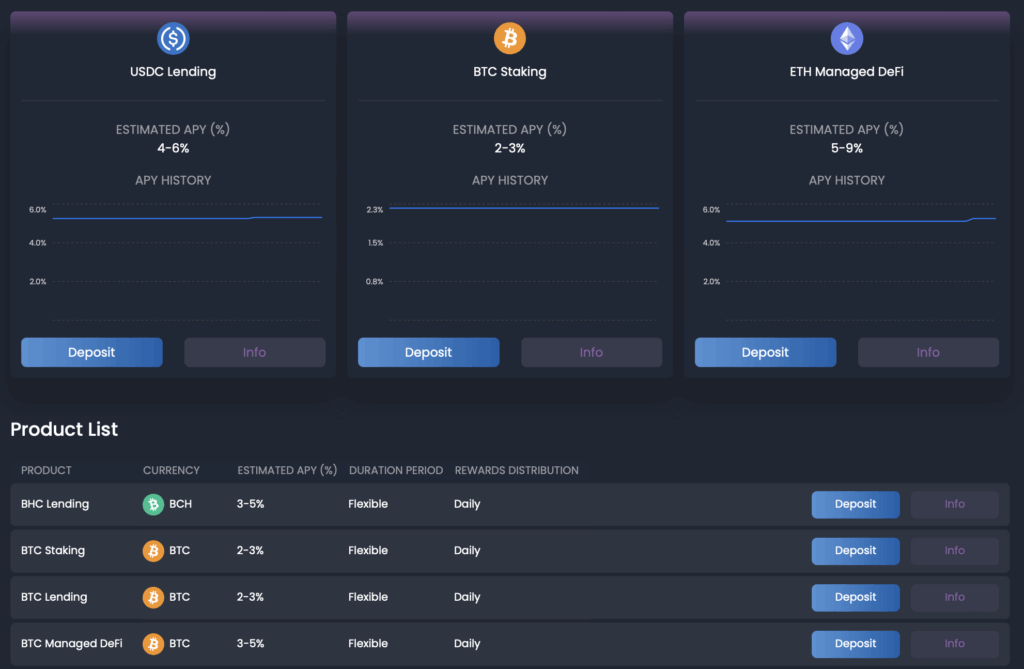The image size is (1024, 669).
Task: Click the 'USDC Lending' card title
Action: pyautogui.click(x=173, y=72)
